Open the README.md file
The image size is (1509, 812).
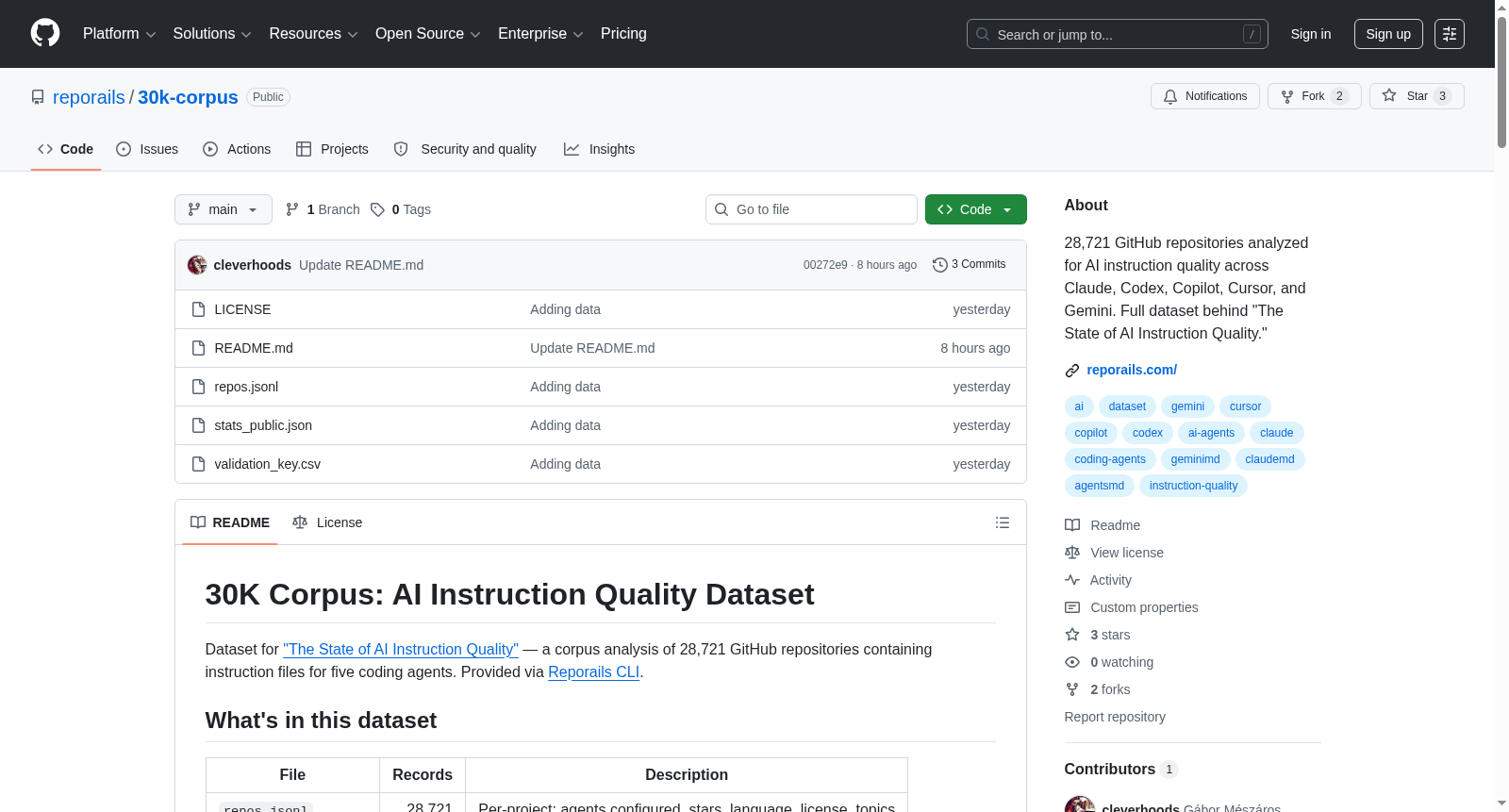(254, 348)
